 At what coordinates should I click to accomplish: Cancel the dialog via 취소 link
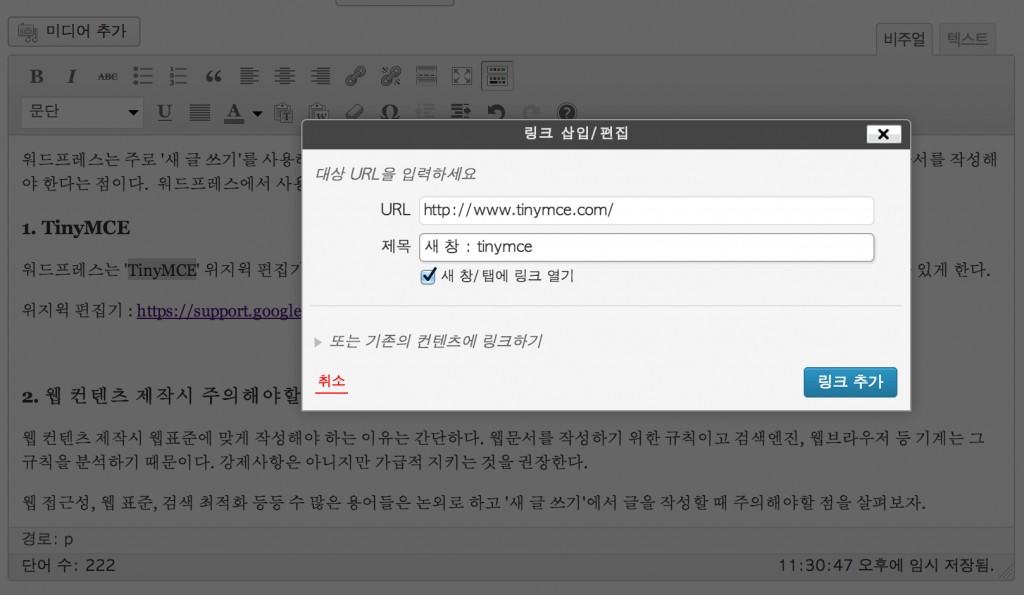point(331,382)
